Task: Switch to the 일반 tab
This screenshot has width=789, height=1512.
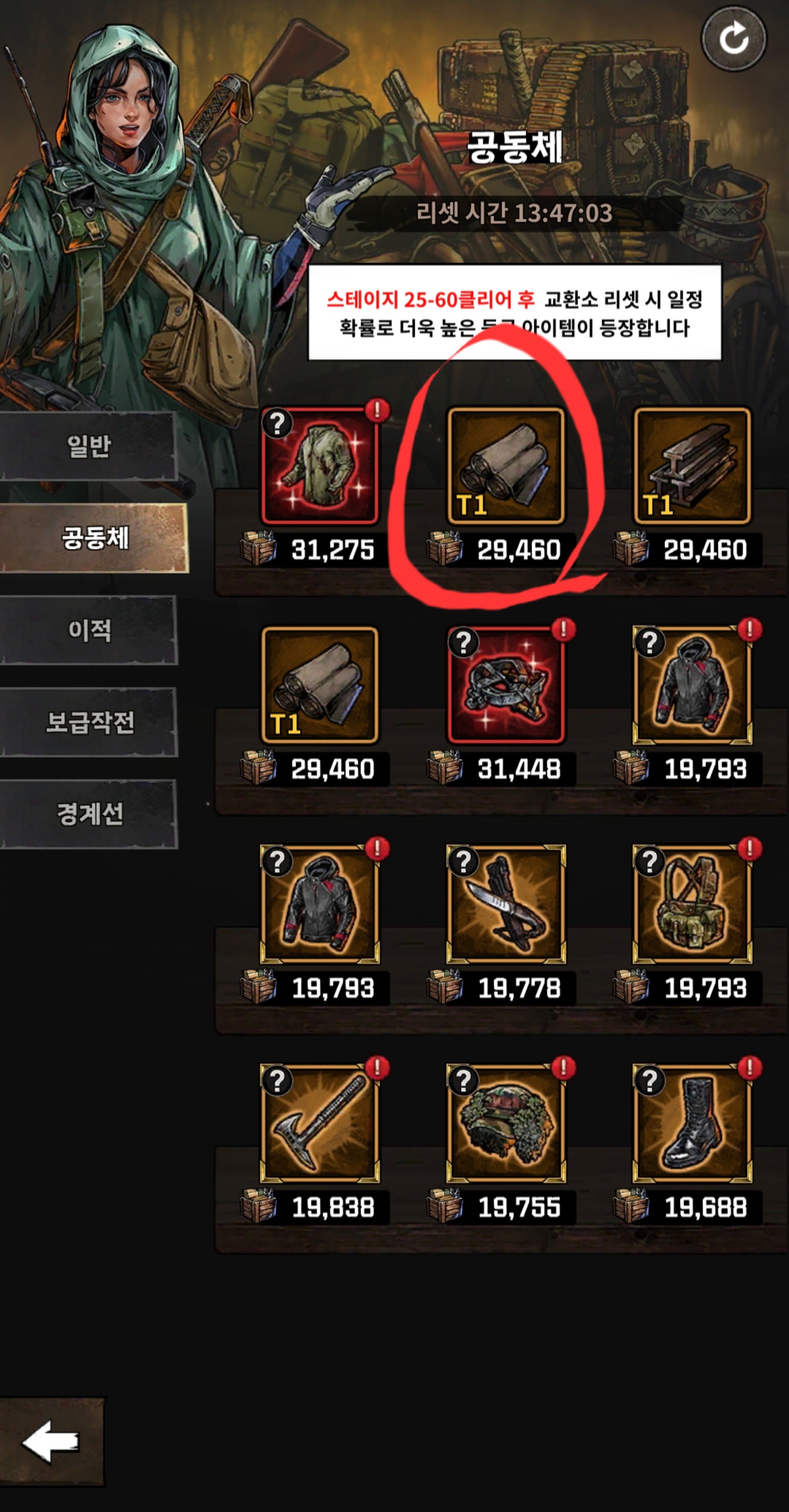Action: tap(88, 446)
